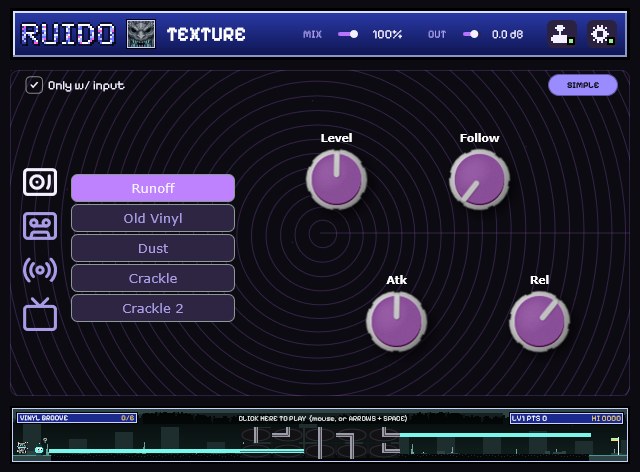Image resolution: width=640 pixels, height=472 pixels.
Task: Choose the Dust texture preset
Action: (153, 248)
